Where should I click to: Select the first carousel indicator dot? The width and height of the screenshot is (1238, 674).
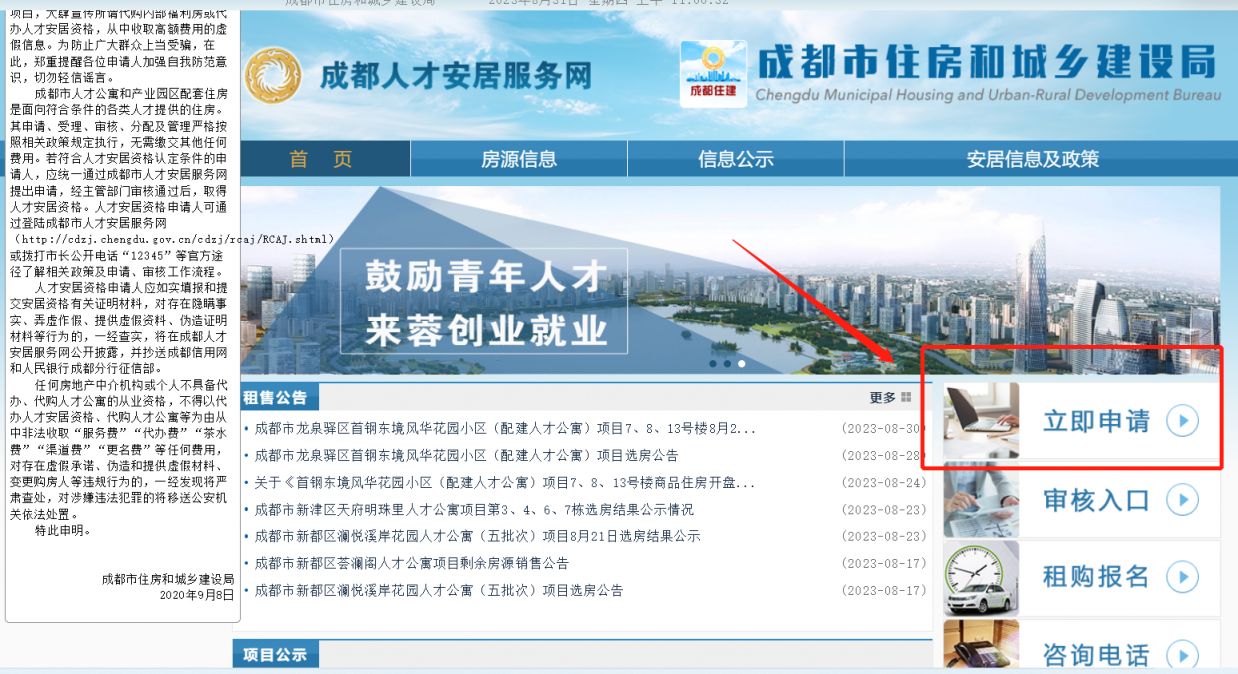pos(713,364)
